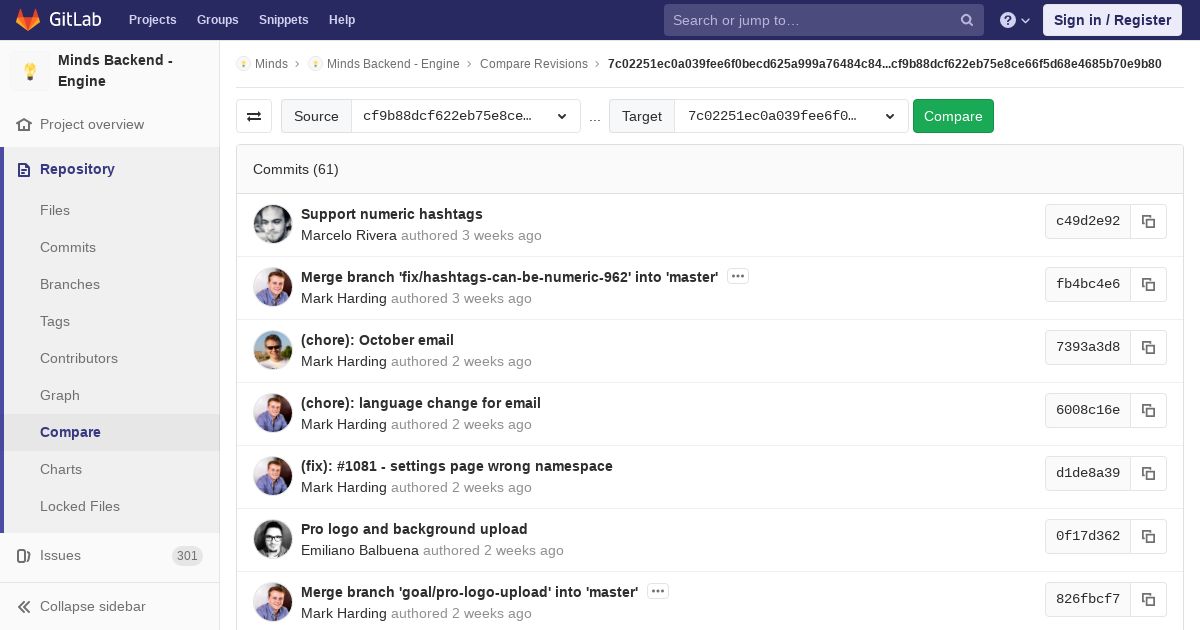The image size is (1200, 630).
Task: Open the 'Support numeric hashtags' commit
Action: [391, 214]
